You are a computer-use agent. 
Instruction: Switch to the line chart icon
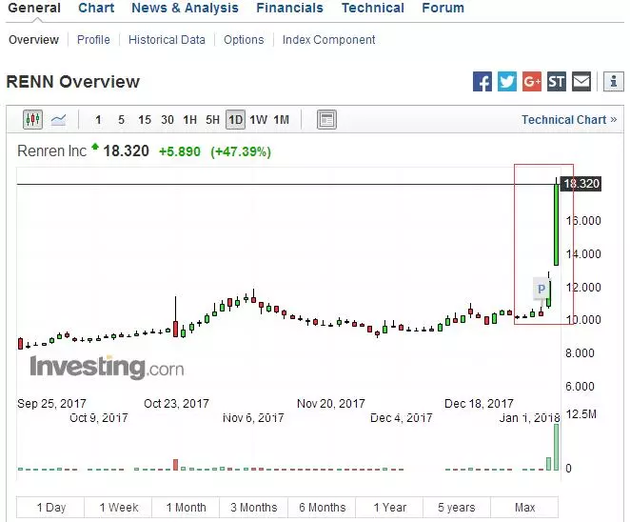58,120
